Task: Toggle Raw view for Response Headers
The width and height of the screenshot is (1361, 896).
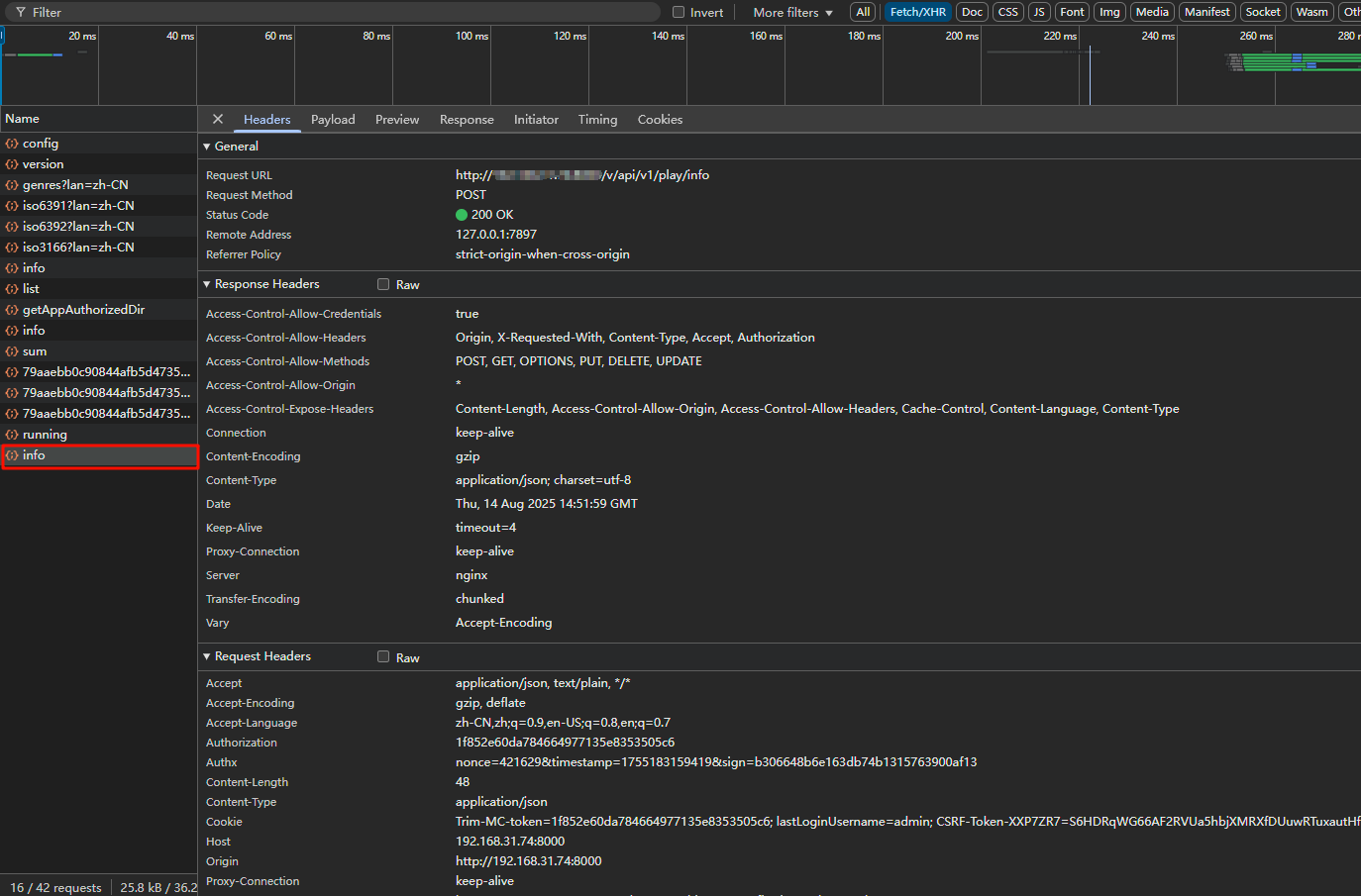Action: (383, 284)
